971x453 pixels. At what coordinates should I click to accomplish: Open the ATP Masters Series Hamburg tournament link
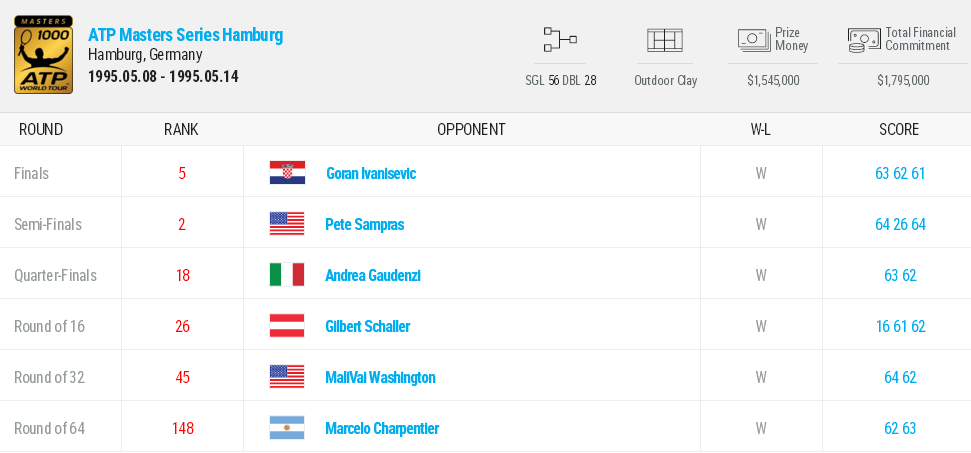[185, 35]
